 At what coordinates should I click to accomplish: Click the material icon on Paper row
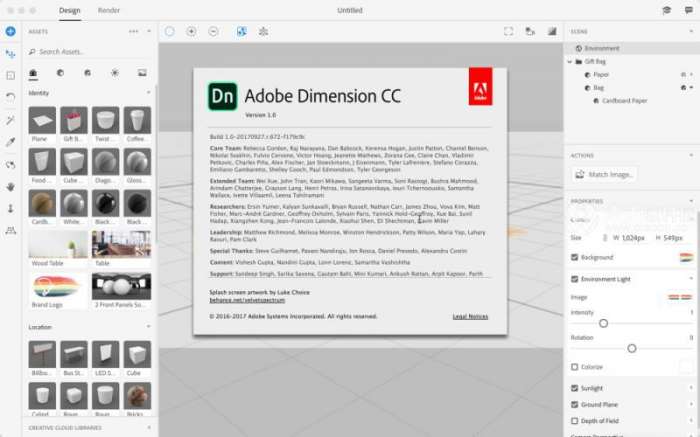[x=683, y=75]
